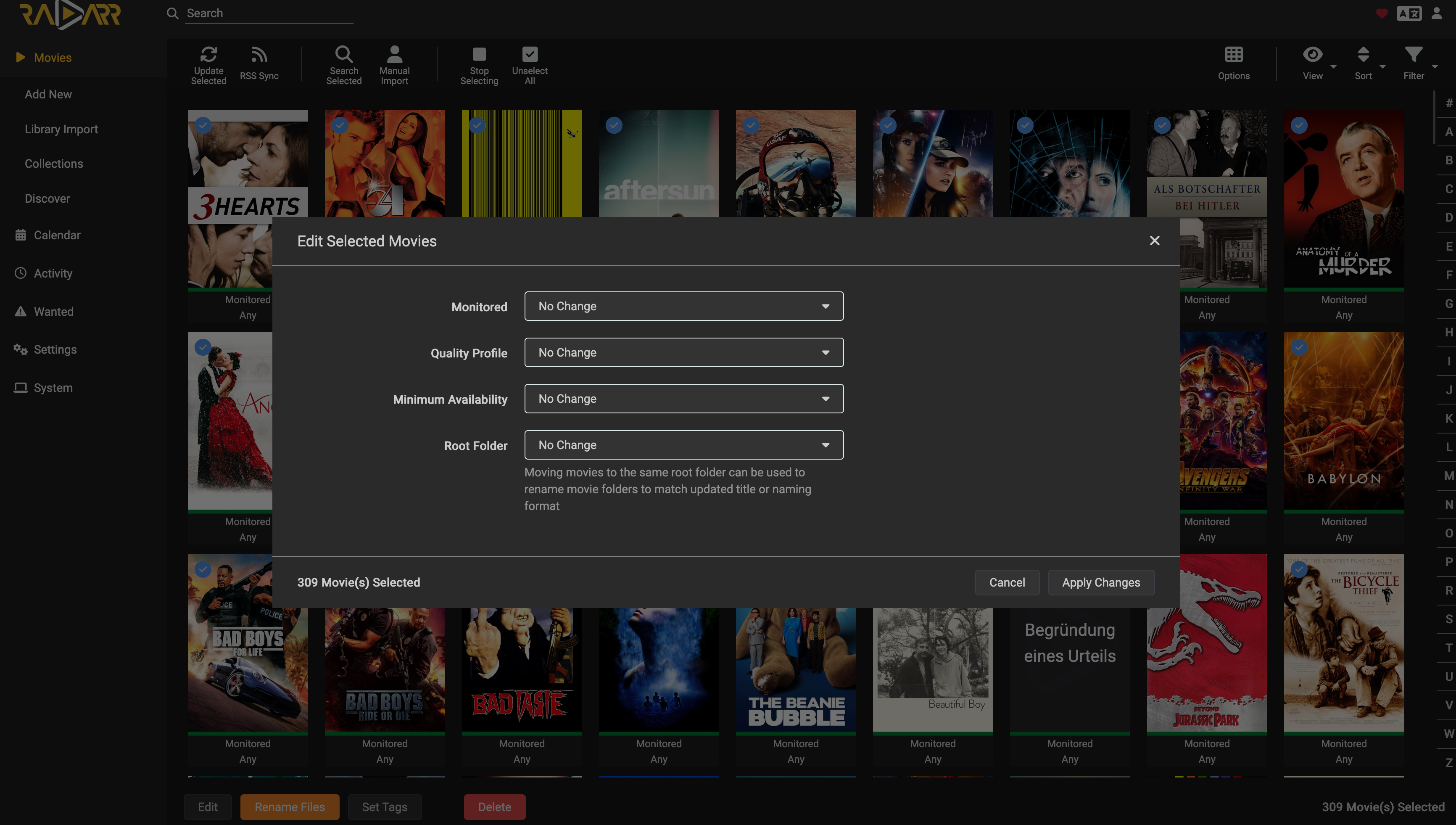Go to Movies in sidebar

(x=53, y=57)
